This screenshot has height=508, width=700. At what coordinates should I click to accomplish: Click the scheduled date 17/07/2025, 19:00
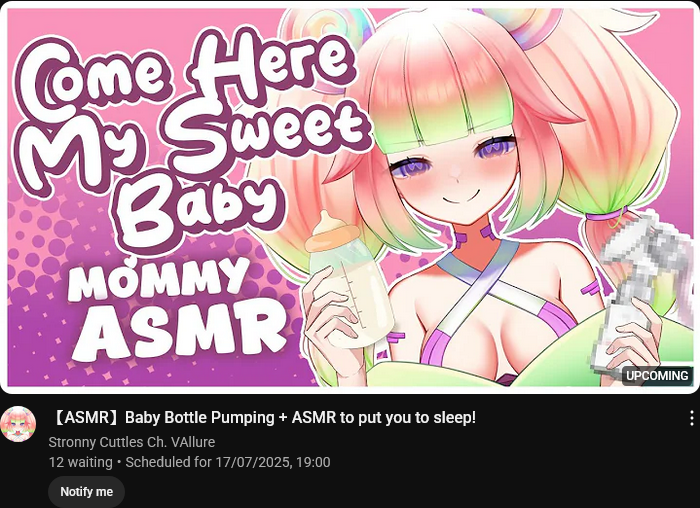point(273,462)
